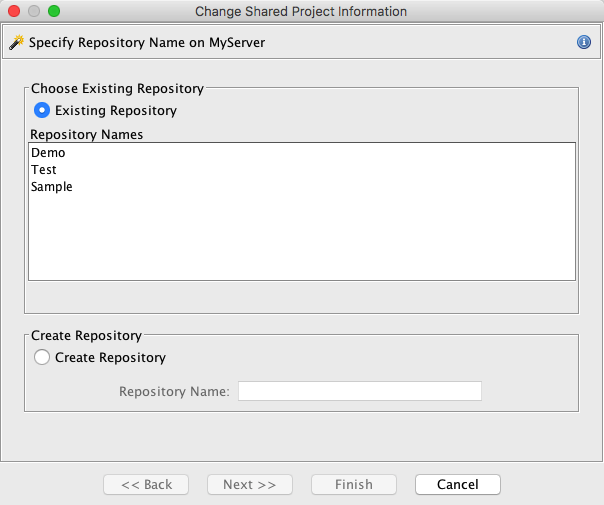Select the Existing Repository radio button
Image resolution: width=604 pixels, height=505 pixels.
(x=42, y=110)
